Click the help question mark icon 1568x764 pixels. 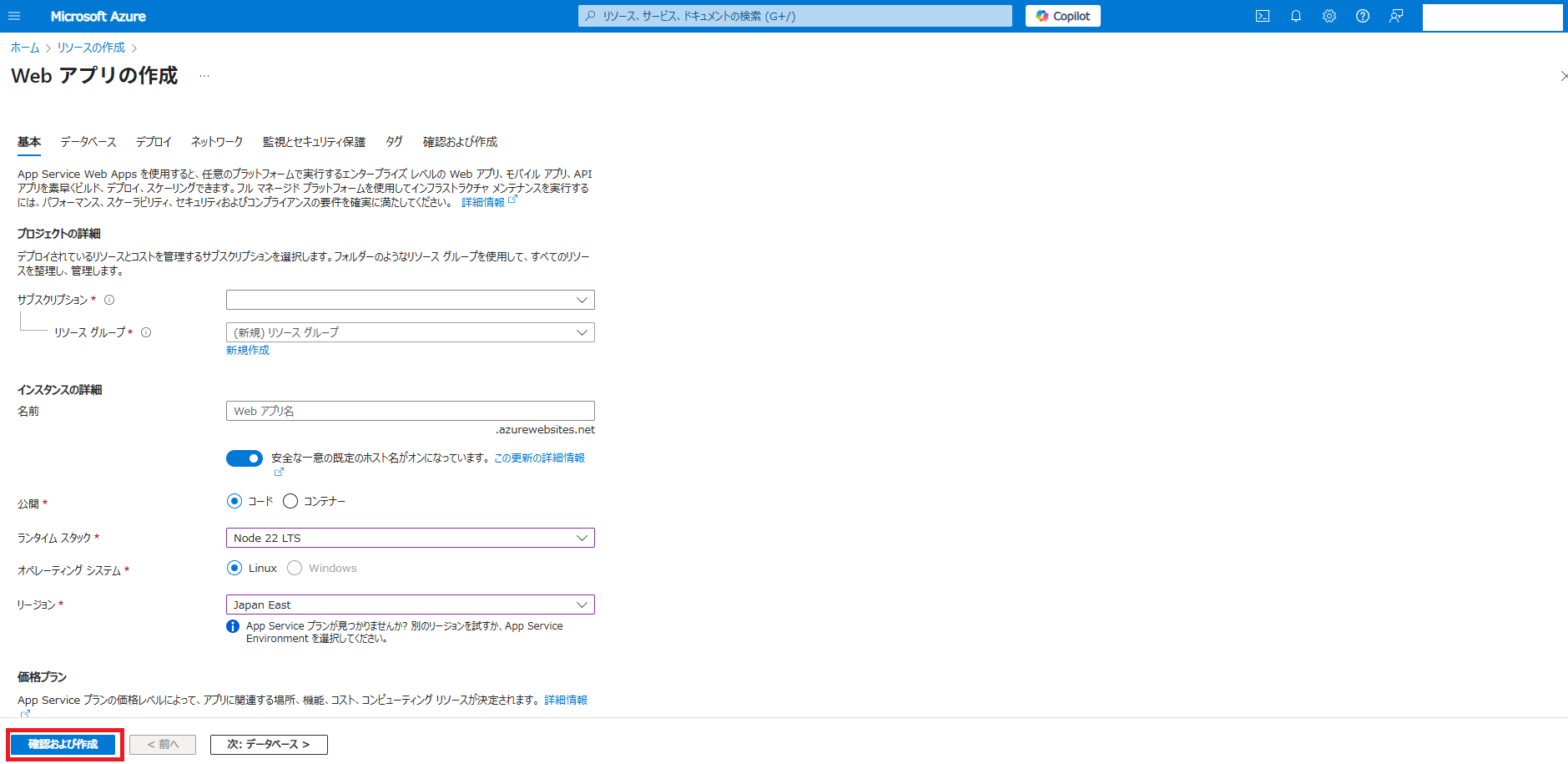pyautogui.click(x=1363, y=16)
